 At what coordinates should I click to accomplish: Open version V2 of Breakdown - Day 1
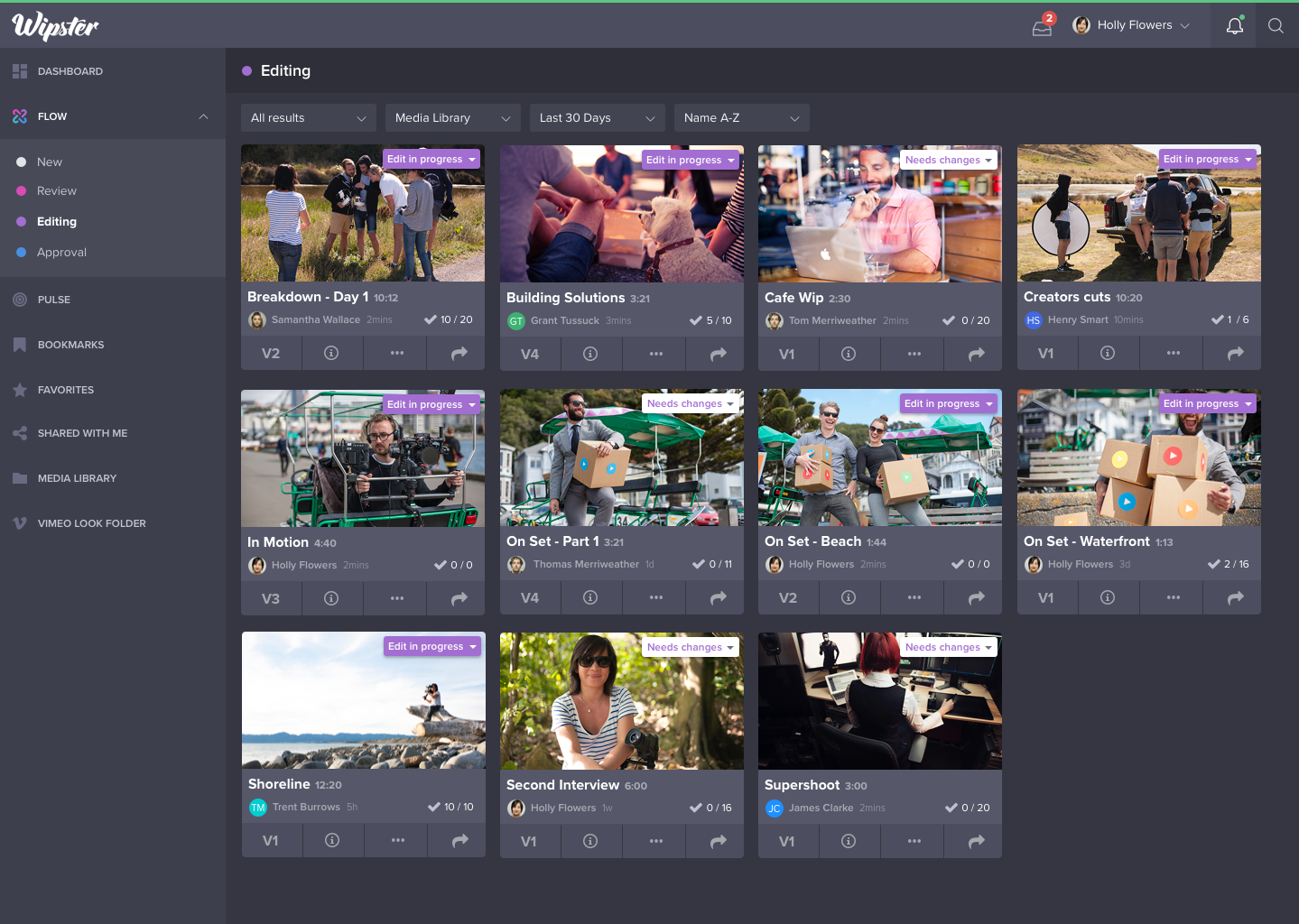click(271, 353)
